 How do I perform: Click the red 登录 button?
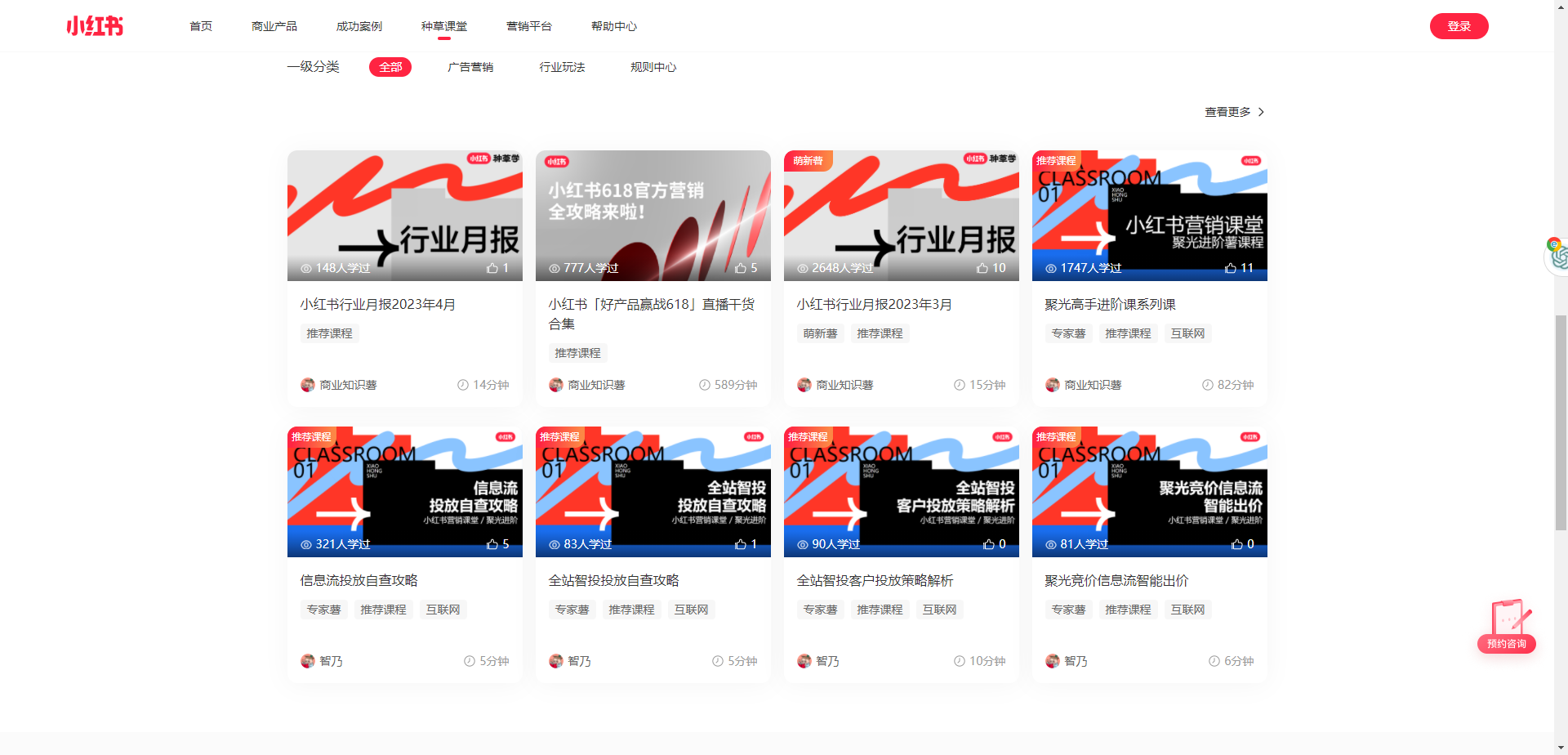(x=1459, y=26)
